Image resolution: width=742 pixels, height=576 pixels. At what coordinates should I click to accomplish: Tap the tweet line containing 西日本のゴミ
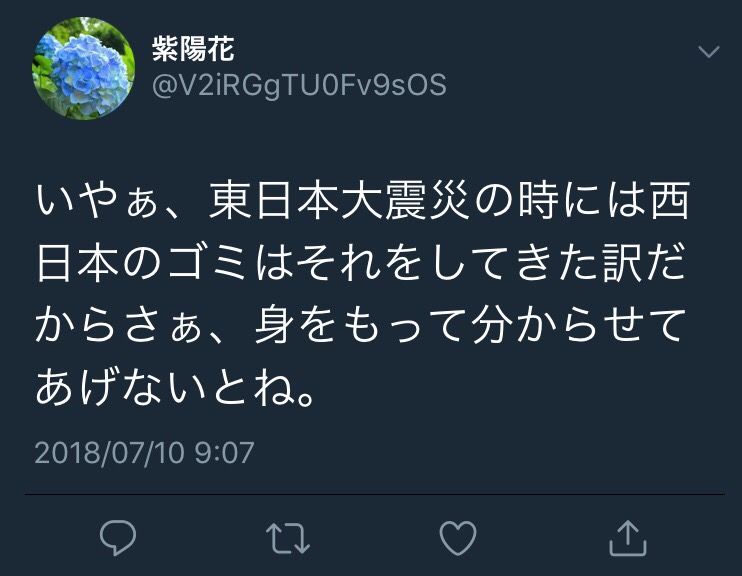(x=362, y=263)
